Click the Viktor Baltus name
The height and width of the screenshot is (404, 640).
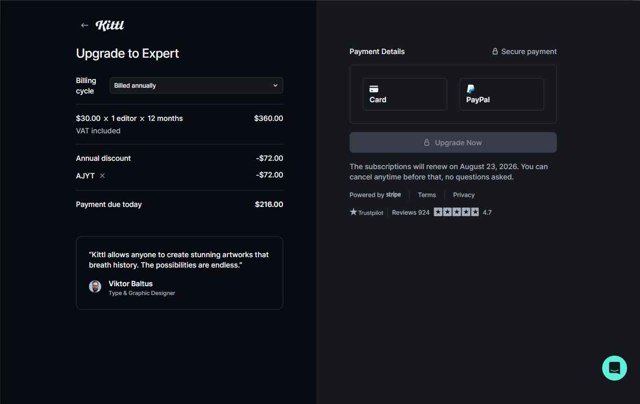click(131, 284)
